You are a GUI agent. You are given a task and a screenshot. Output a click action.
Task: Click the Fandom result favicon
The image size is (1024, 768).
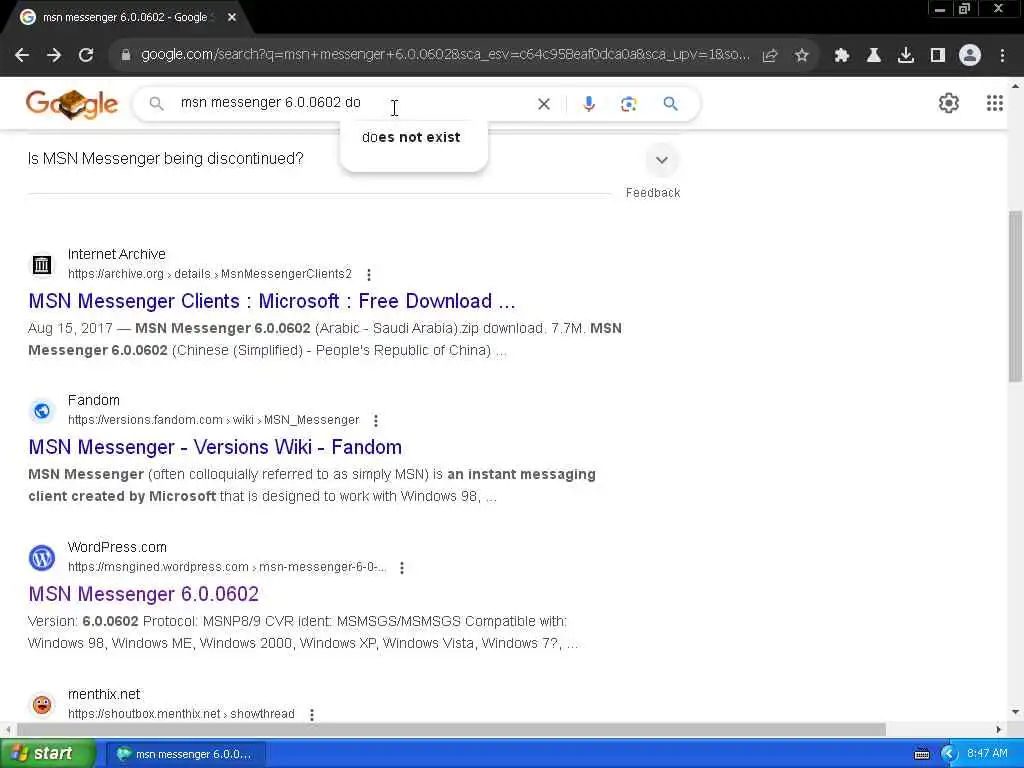[42, 411]
